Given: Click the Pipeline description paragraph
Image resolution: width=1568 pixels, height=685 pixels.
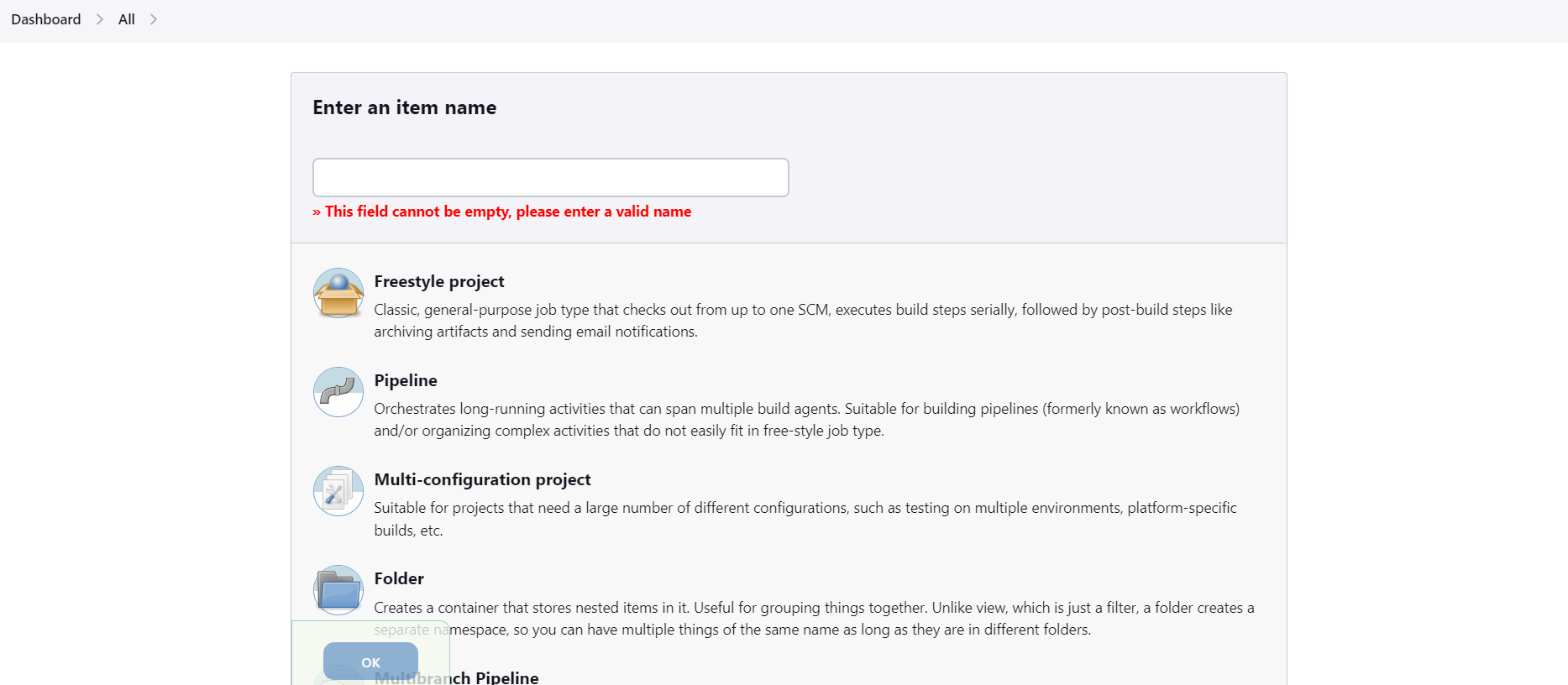Looking at the screenshot, I should pyautogui.click(x=805, y=420).
